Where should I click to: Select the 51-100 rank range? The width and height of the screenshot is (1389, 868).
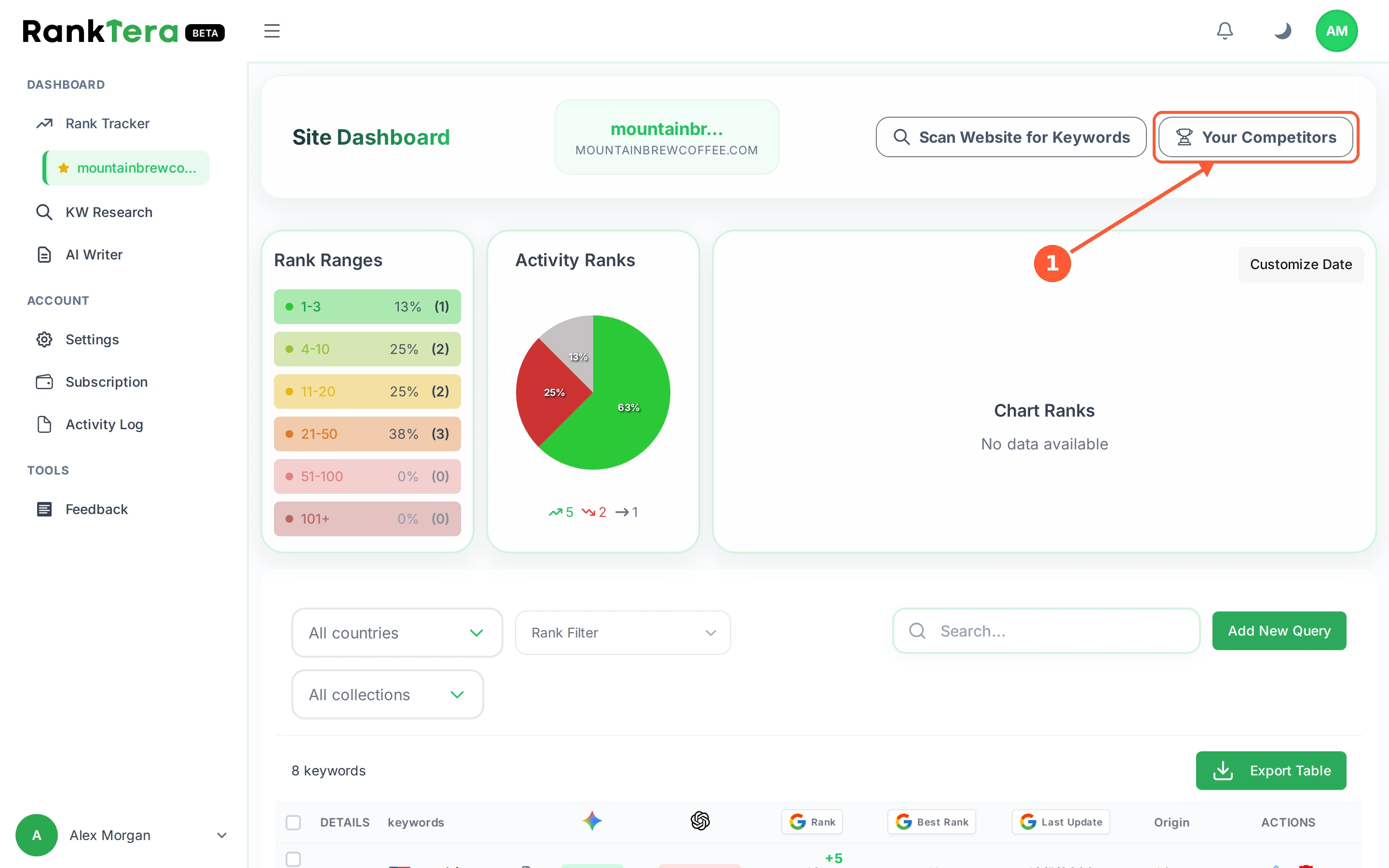368,476
